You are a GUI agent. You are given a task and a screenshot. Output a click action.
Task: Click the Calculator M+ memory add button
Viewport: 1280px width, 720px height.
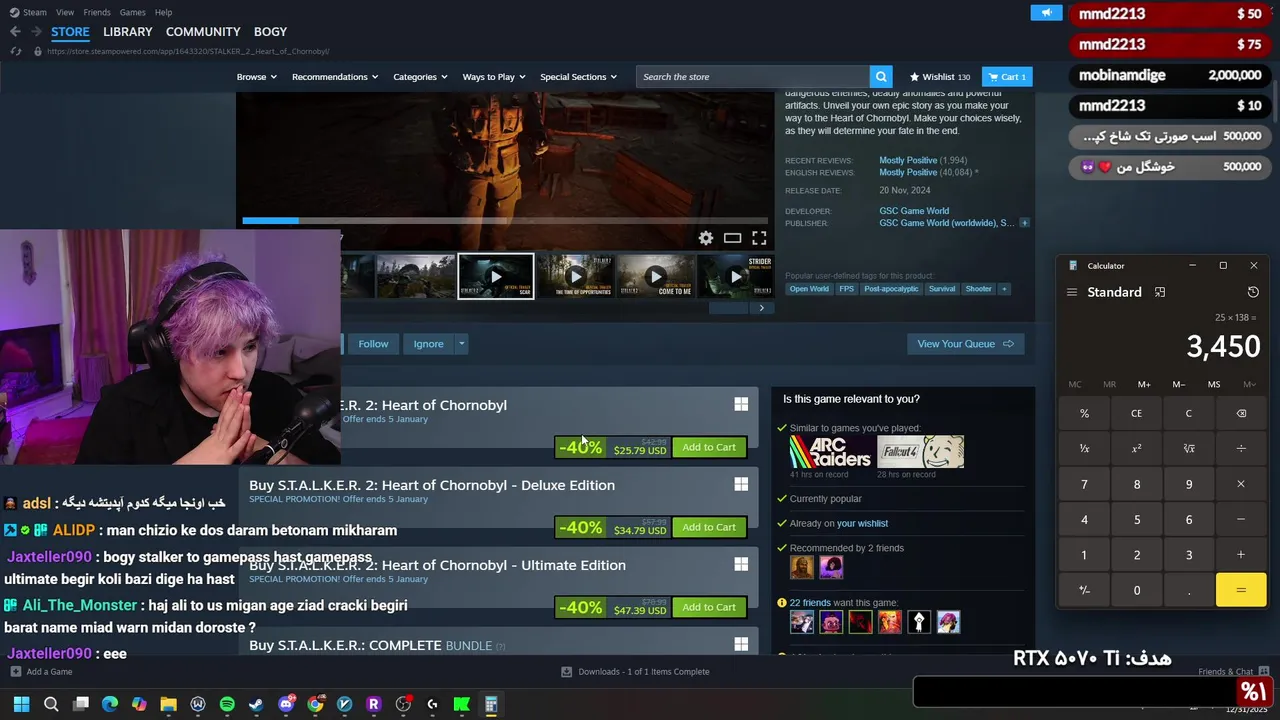[x=1144, y=384]
